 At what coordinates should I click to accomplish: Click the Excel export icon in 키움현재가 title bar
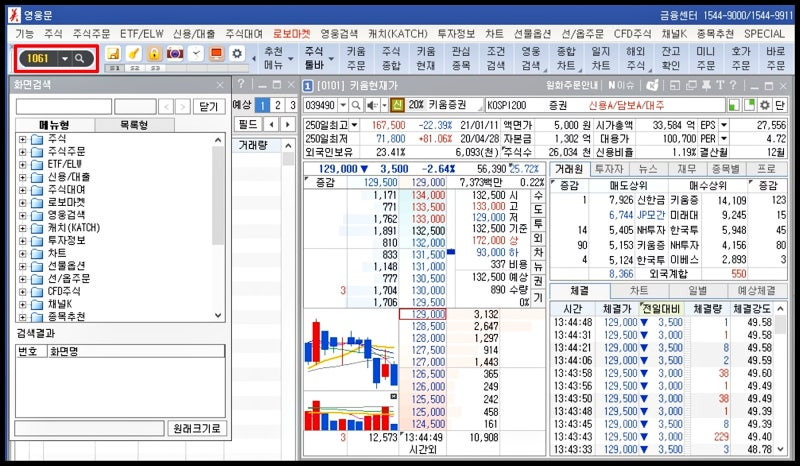(652, 85)
